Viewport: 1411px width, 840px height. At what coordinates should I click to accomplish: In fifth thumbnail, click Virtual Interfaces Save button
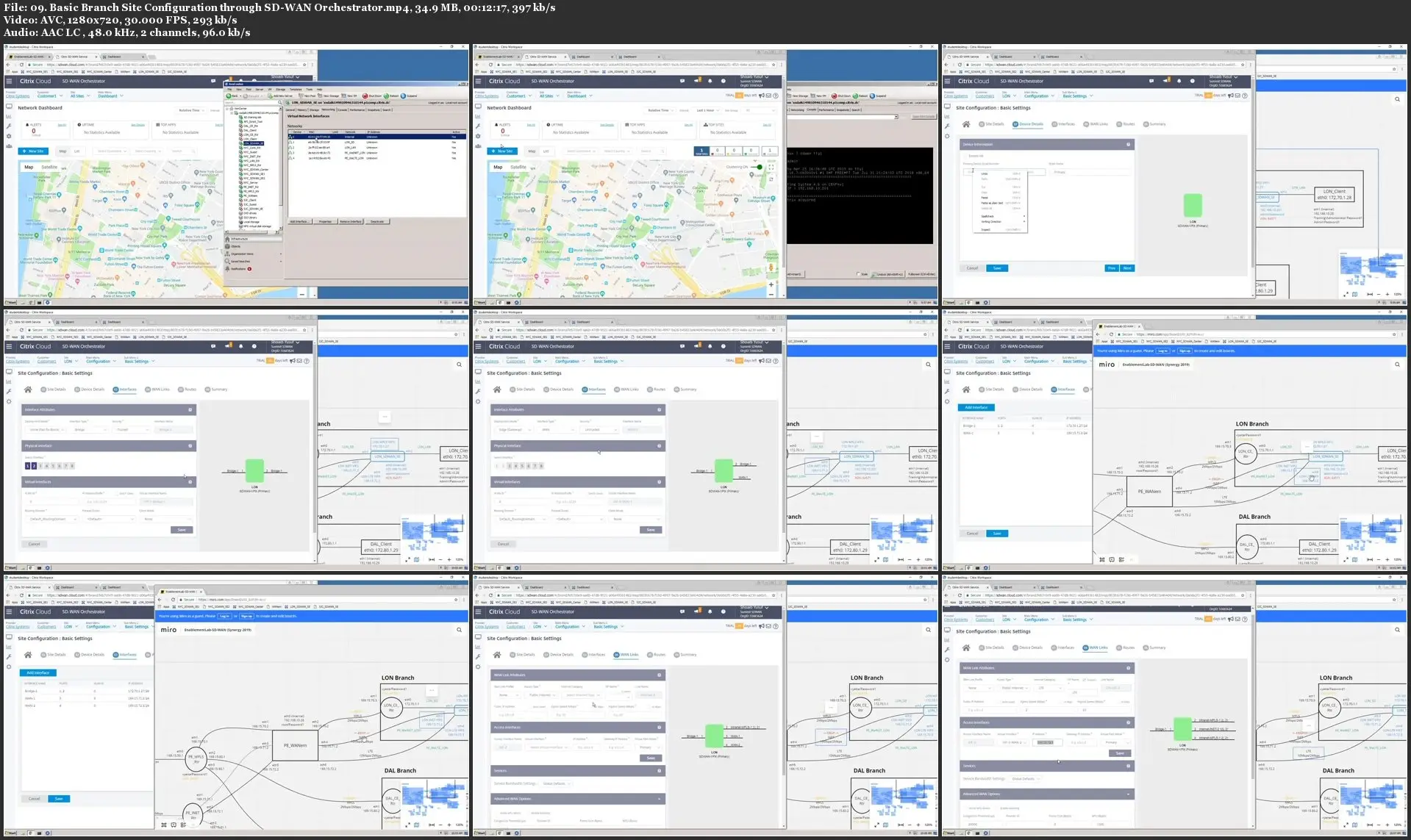(651, 530)
